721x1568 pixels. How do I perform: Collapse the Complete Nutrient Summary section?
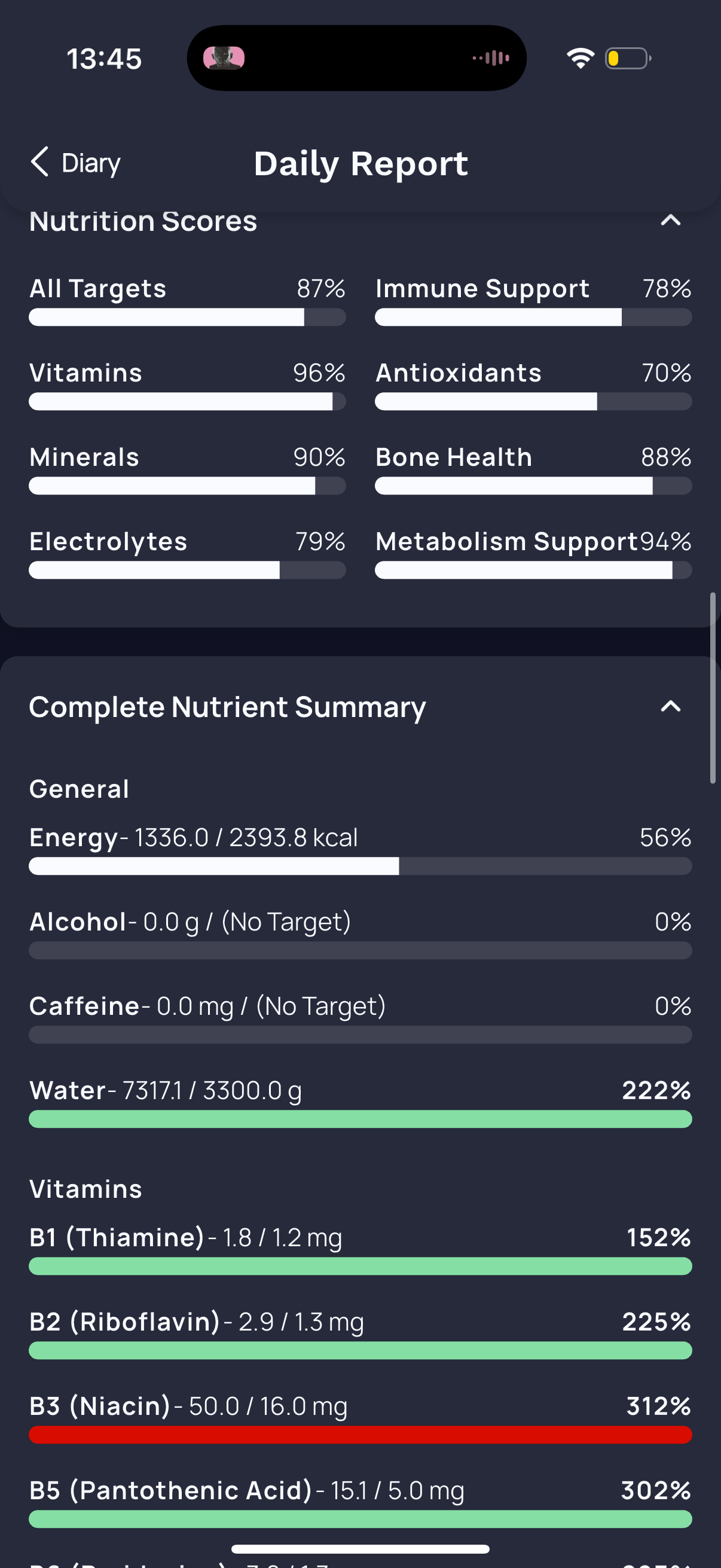click(x=671, y=706)
